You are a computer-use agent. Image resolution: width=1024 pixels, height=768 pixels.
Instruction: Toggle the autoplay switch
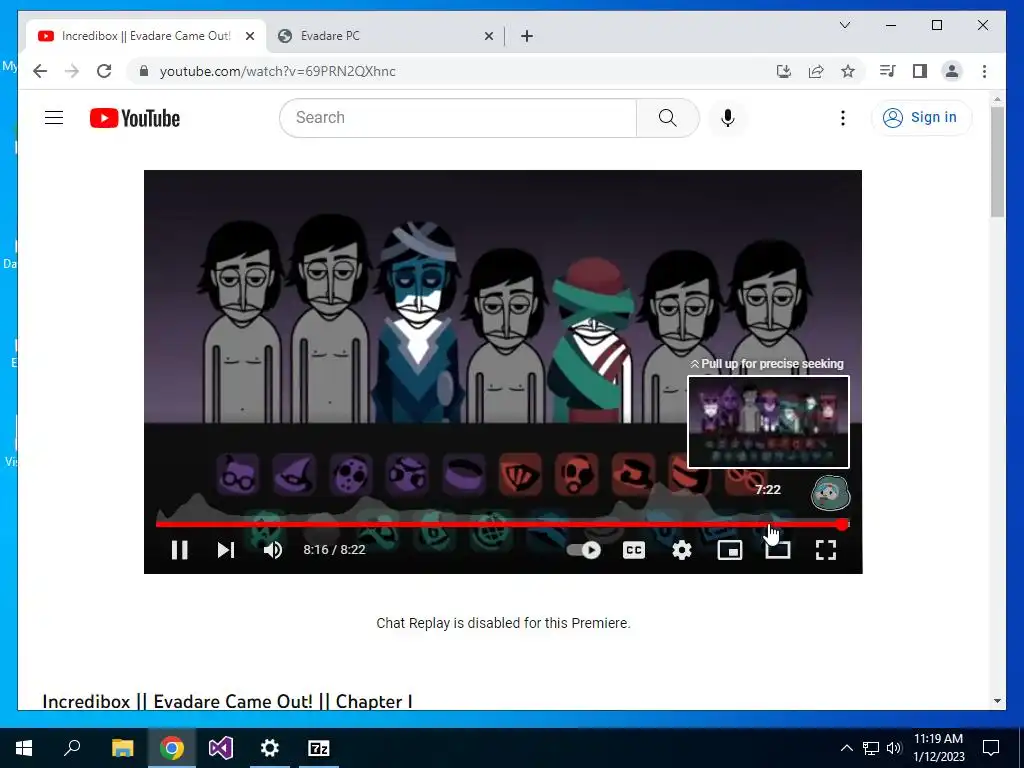[x=584, y=550]
